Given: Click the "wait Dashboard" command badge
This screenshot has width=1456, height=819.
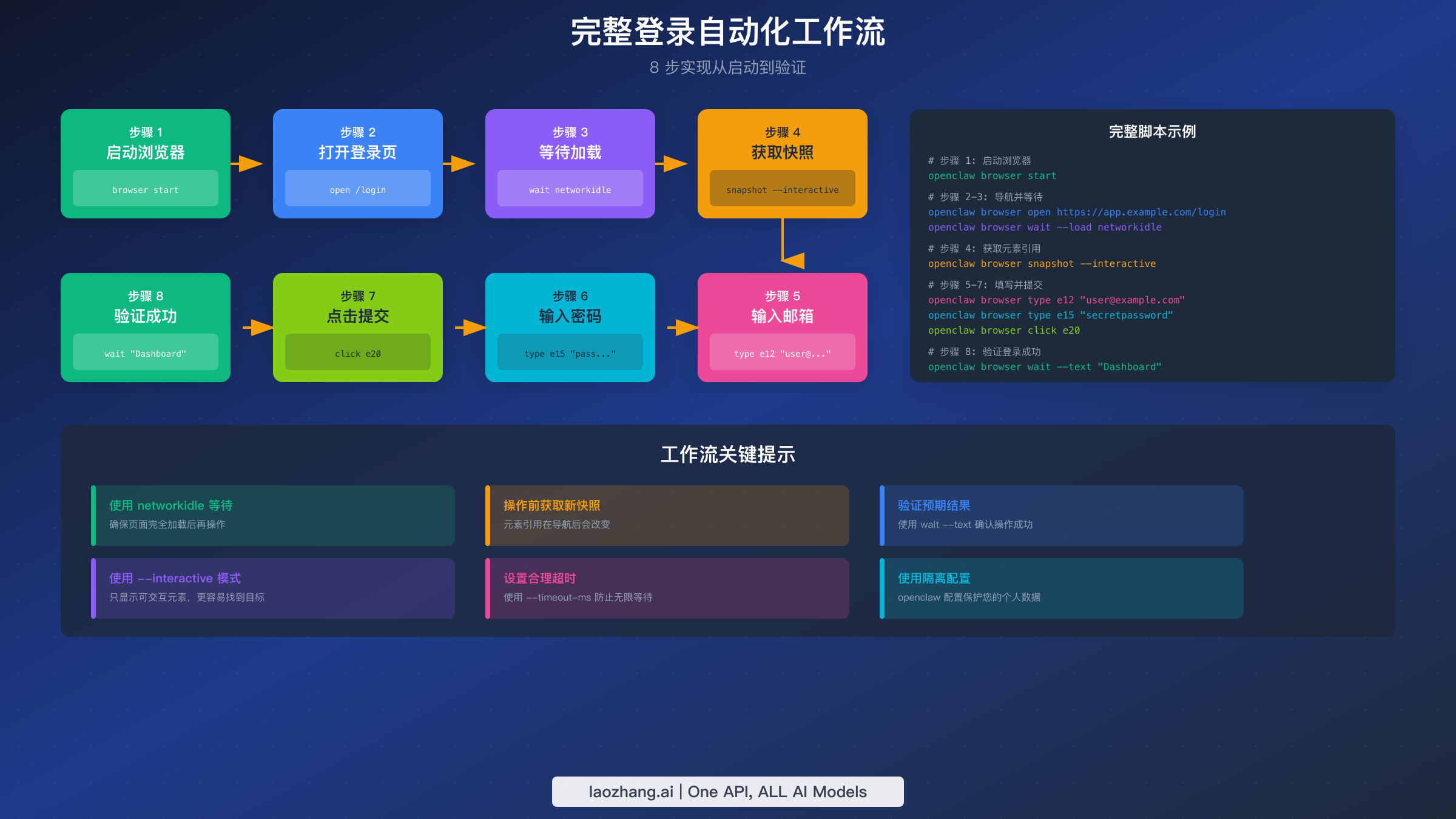Looking at the screenshot, I should 145,352.
